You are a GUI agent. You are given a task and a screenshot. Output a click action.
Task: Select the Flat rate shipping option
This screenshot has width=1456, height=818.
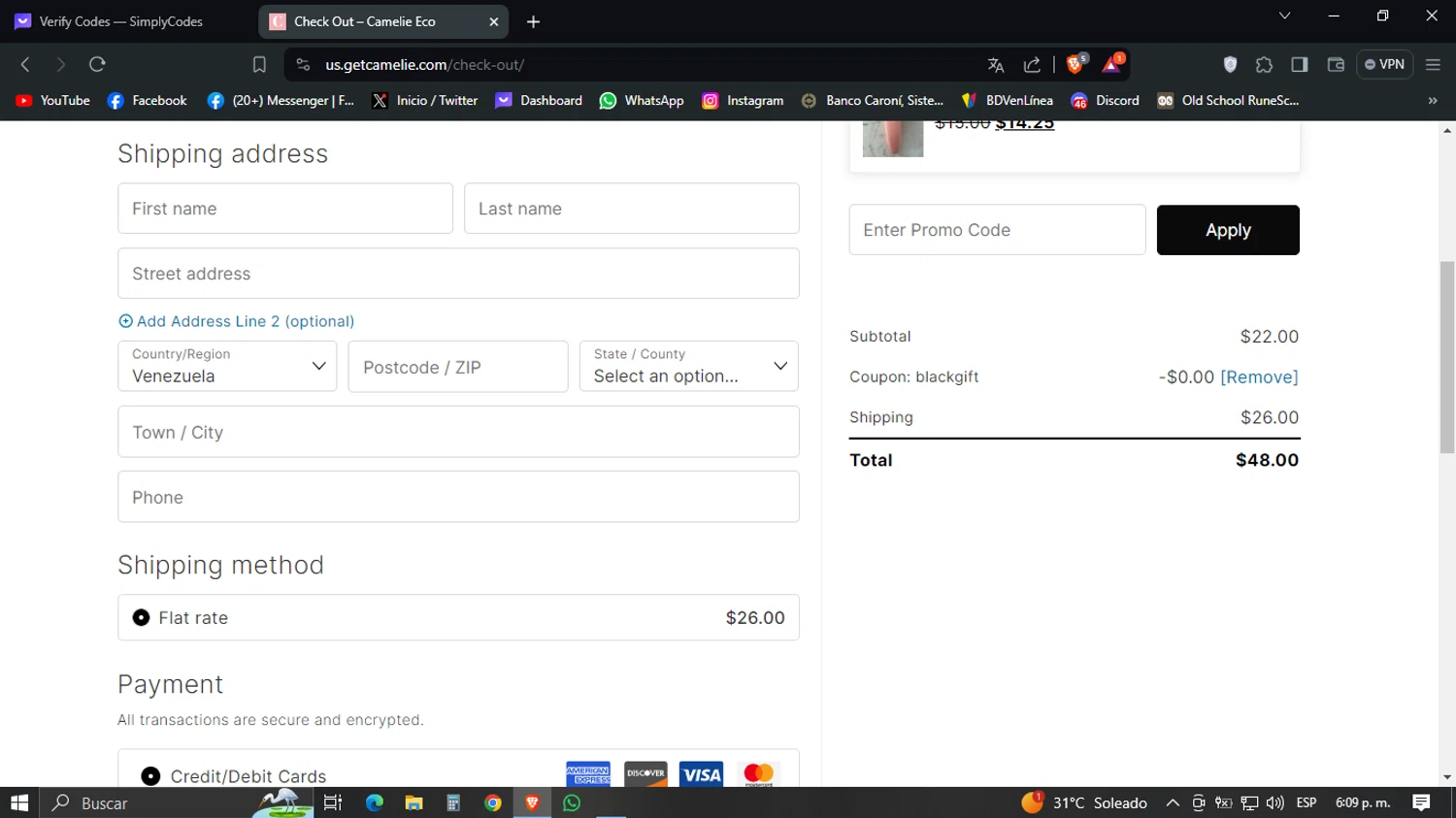tap(141, 618)
